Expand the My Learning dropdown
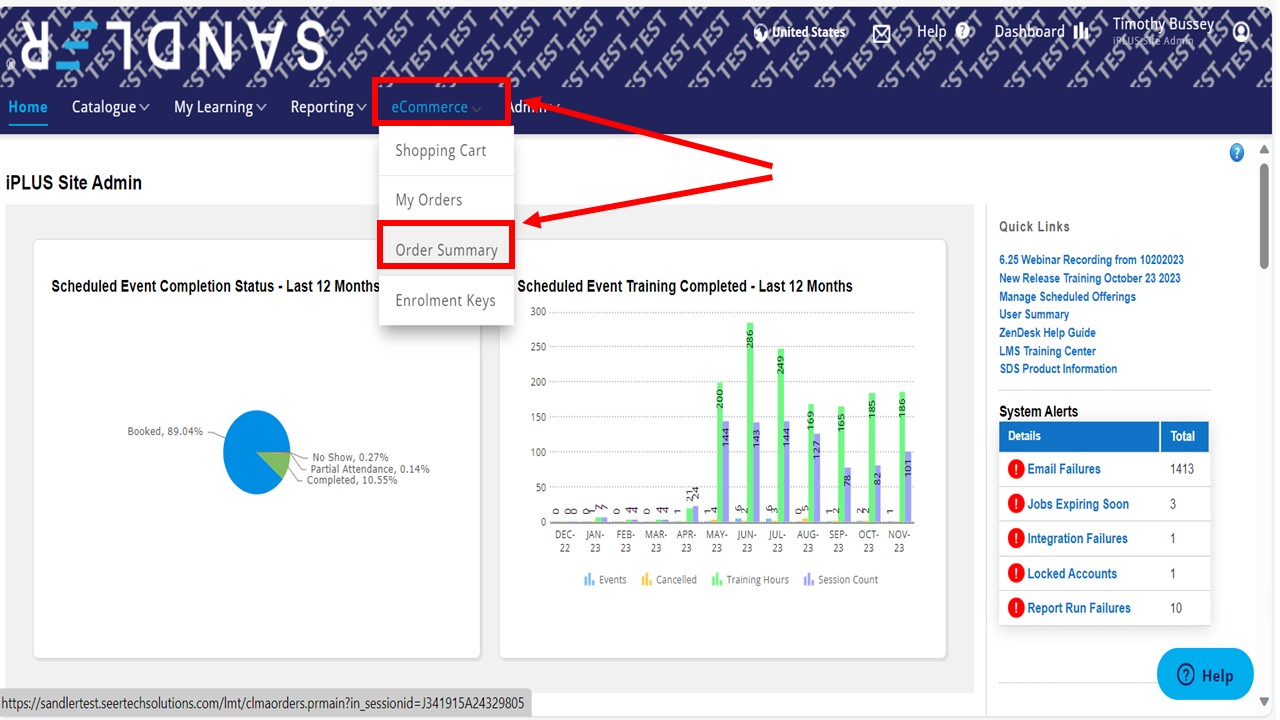 coord(220,107)
